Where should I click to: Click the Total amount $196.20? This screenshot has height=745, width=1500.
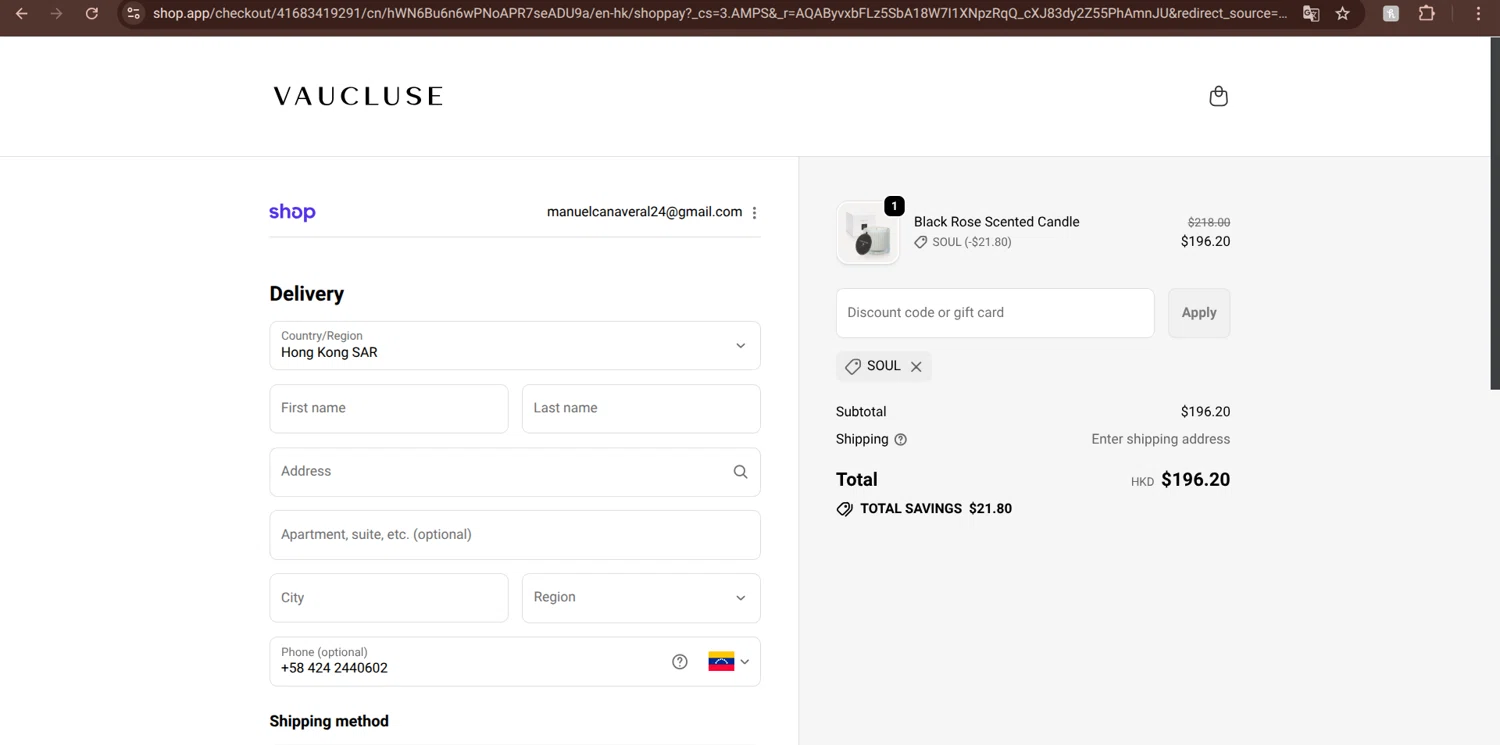[x=1195, y=480]
